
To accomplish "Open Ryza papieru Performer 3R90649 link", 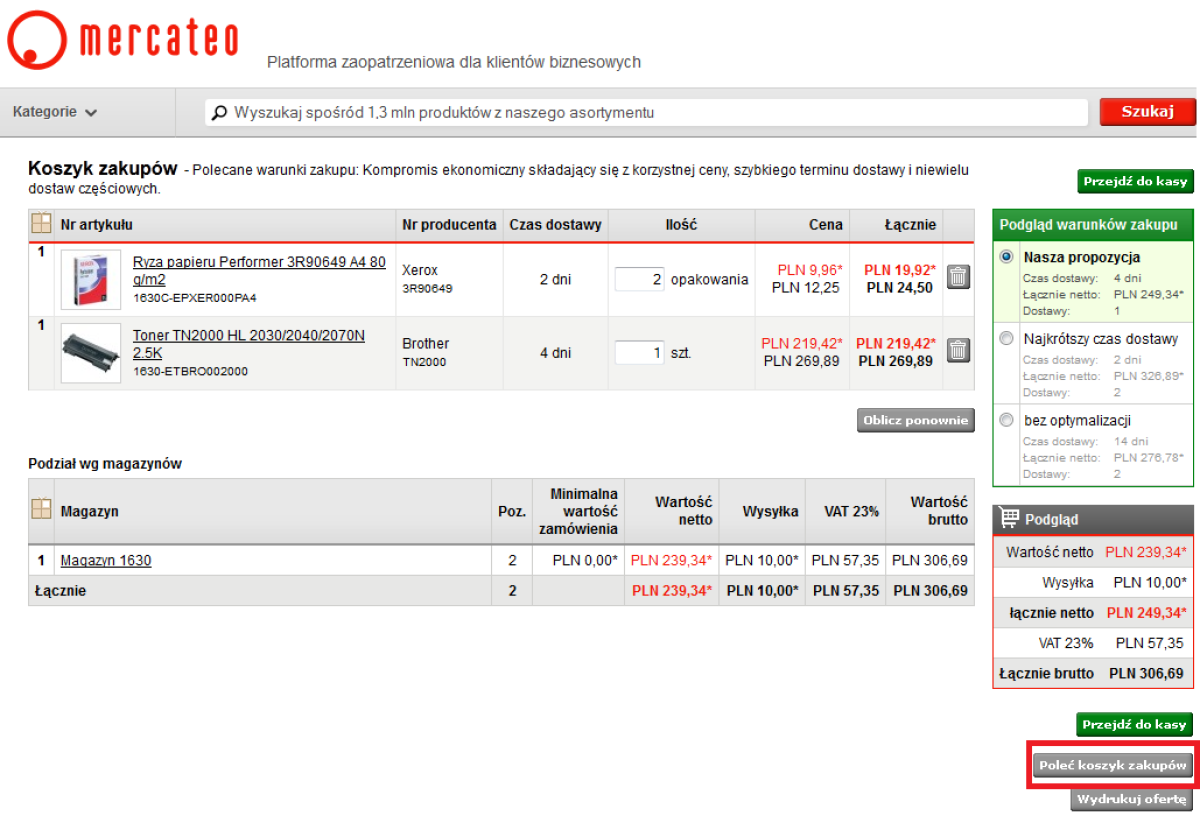I will click(259, 271).
